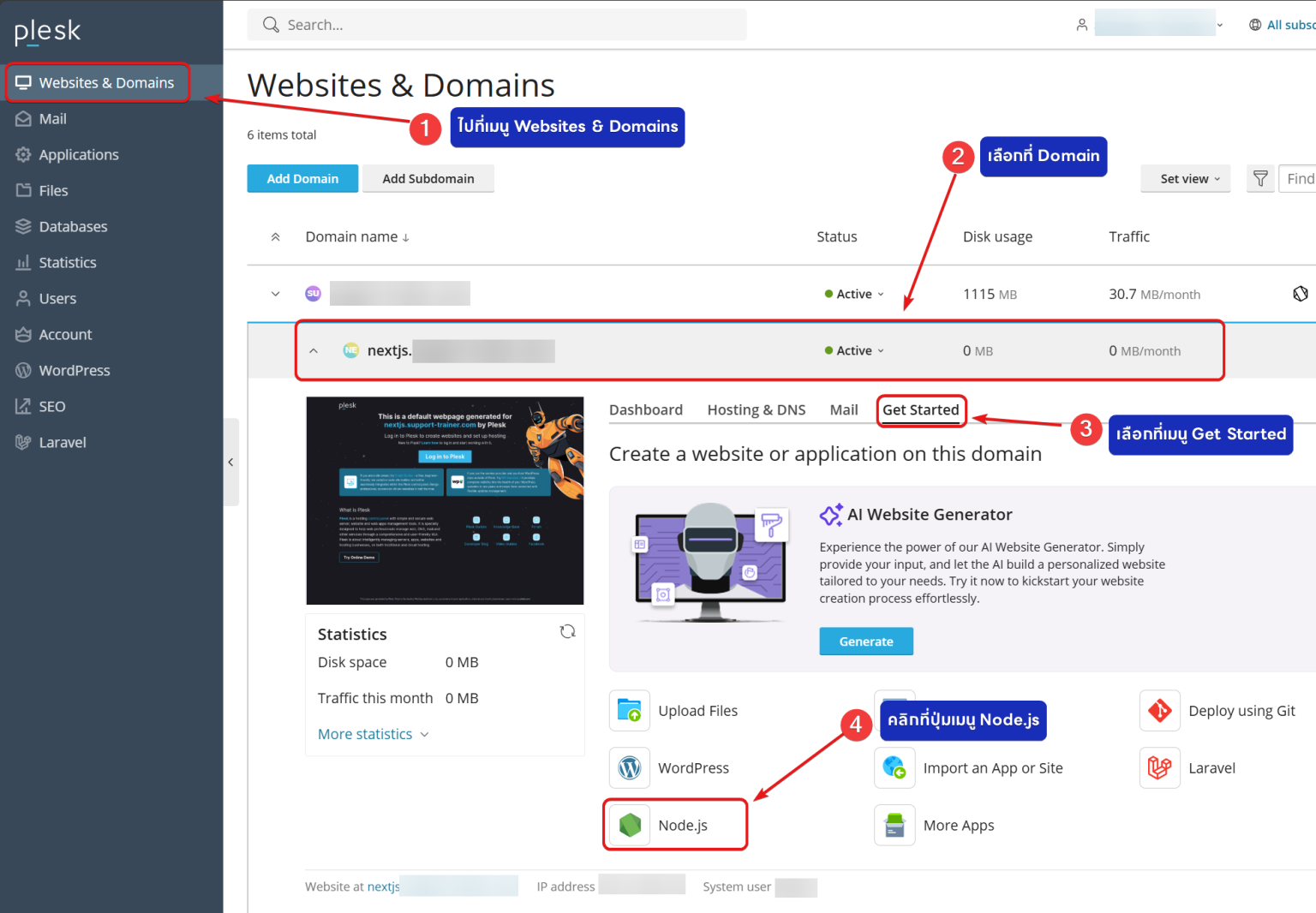Open the Statistics section in sidebar
This screenshot has width=1316, height=913.
(67, 262)
